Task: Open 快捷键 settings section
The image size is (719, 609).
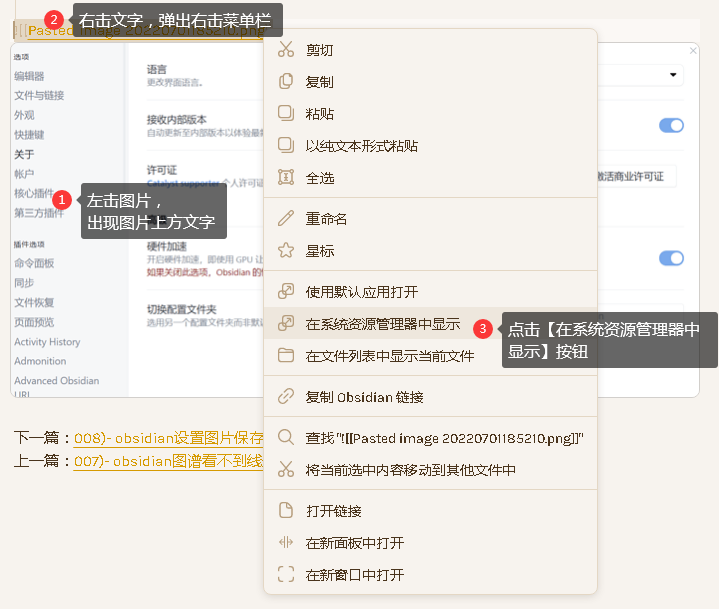Action: (x=29, y=135)
